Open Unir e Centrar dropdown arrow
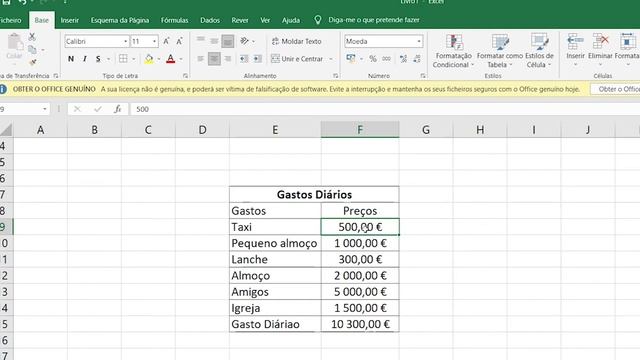640x360 pixels. 331,59
